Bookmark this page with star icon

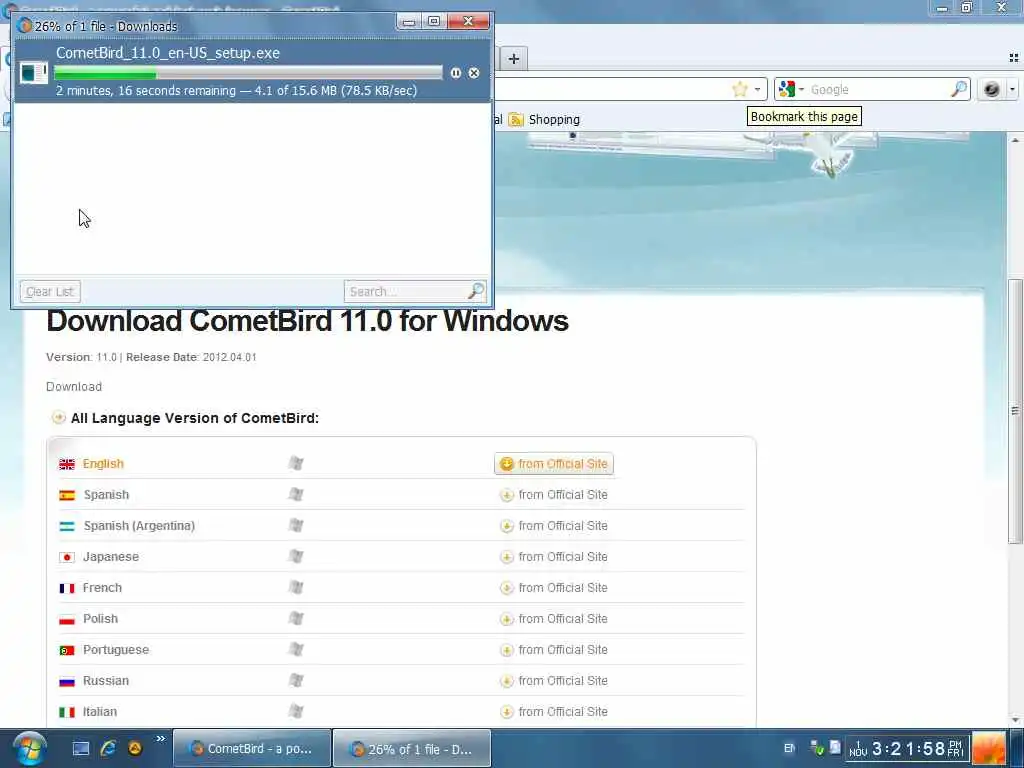[x=739, y=89]
